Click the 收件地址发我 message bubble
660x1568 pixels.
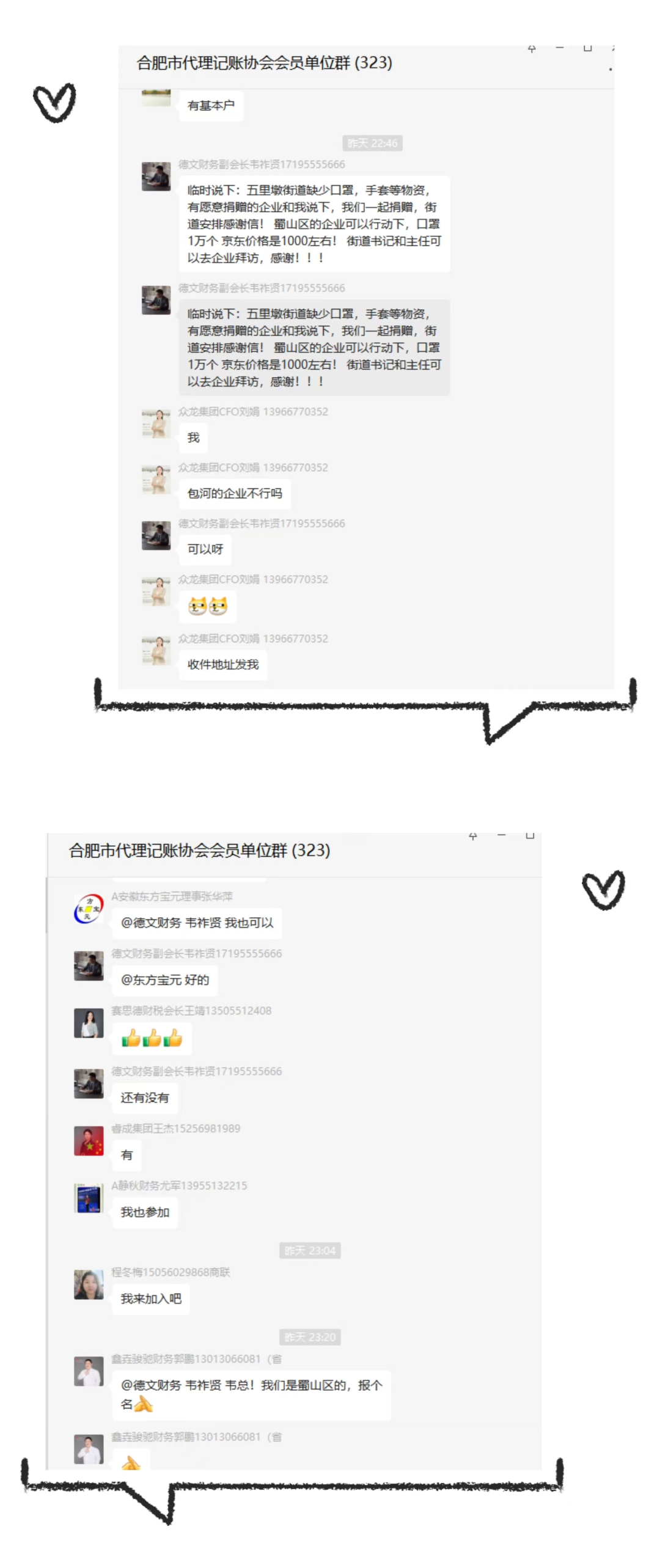tap(223, 665)
